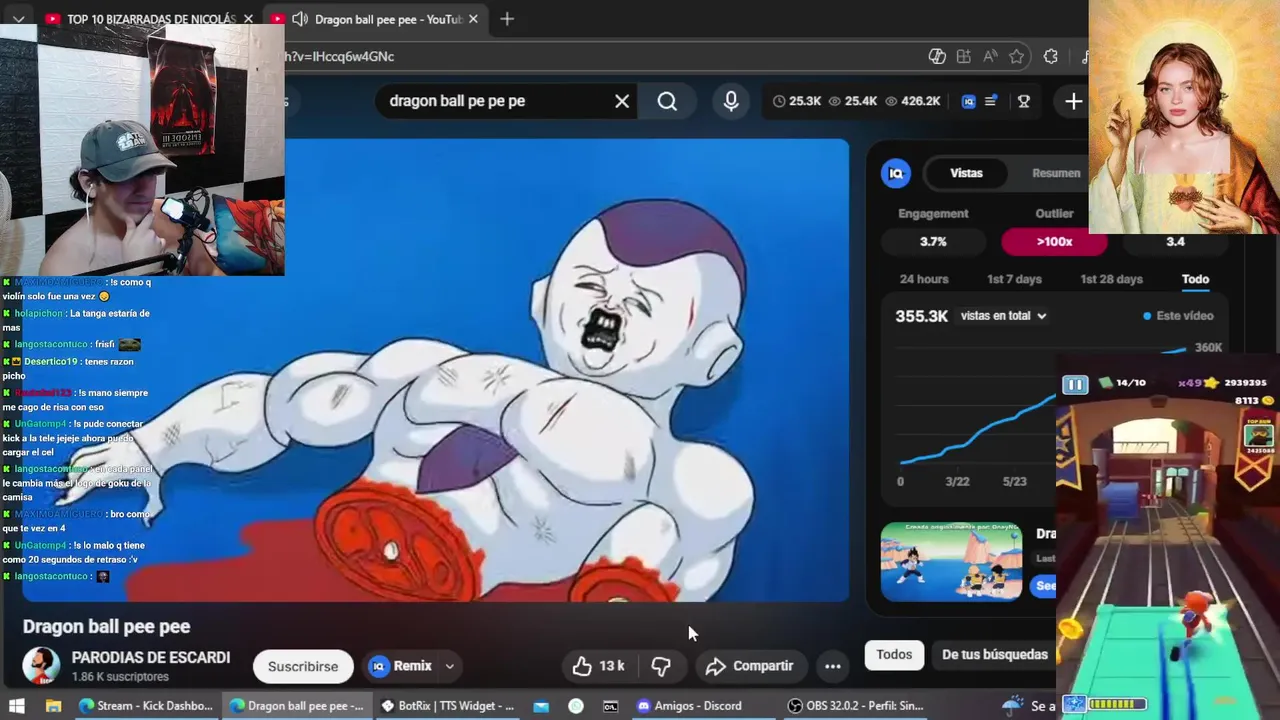Click the Compartir share button
The height and width of the screenshot is (720, 1280).
tap(749, 666)
